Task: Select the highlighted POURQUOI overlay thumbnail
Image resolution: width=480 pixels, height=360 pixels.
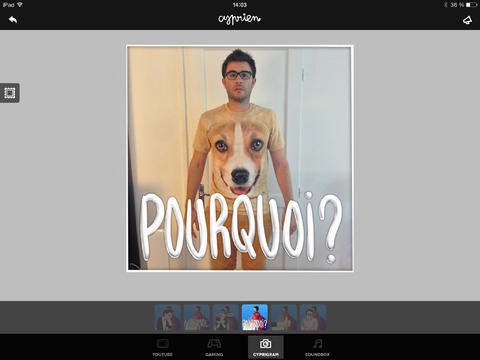Action: point(255,317)
